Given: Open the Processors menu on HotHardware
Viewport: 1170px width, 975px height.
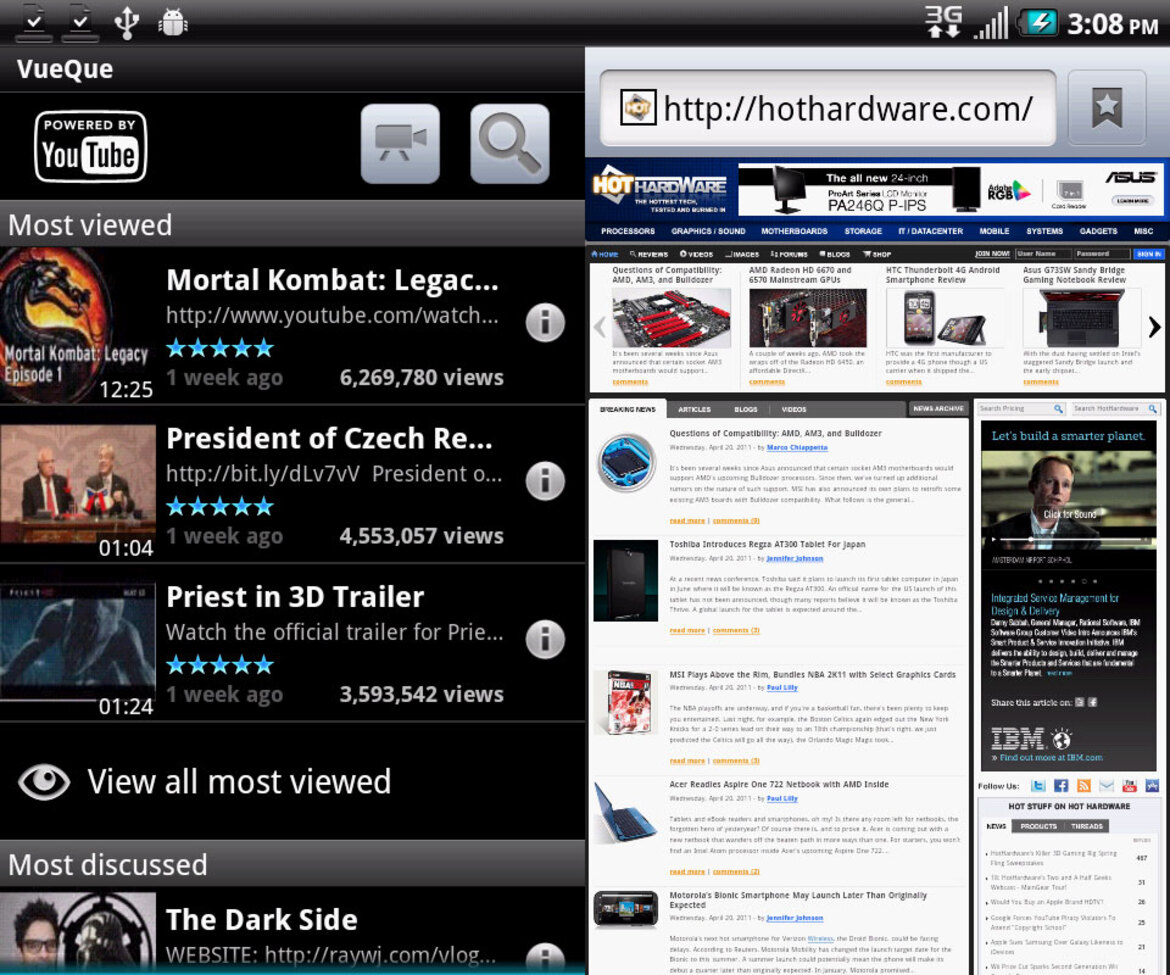Looking at the screenshot, I should (x=628, y=231).
